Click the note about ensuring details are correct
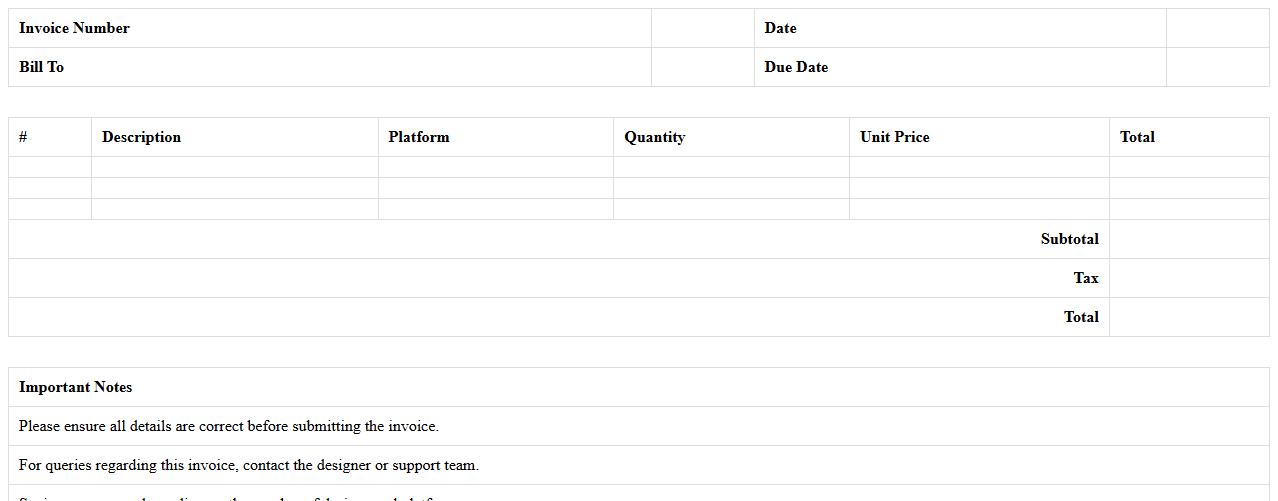 click(x=228, y=426)
